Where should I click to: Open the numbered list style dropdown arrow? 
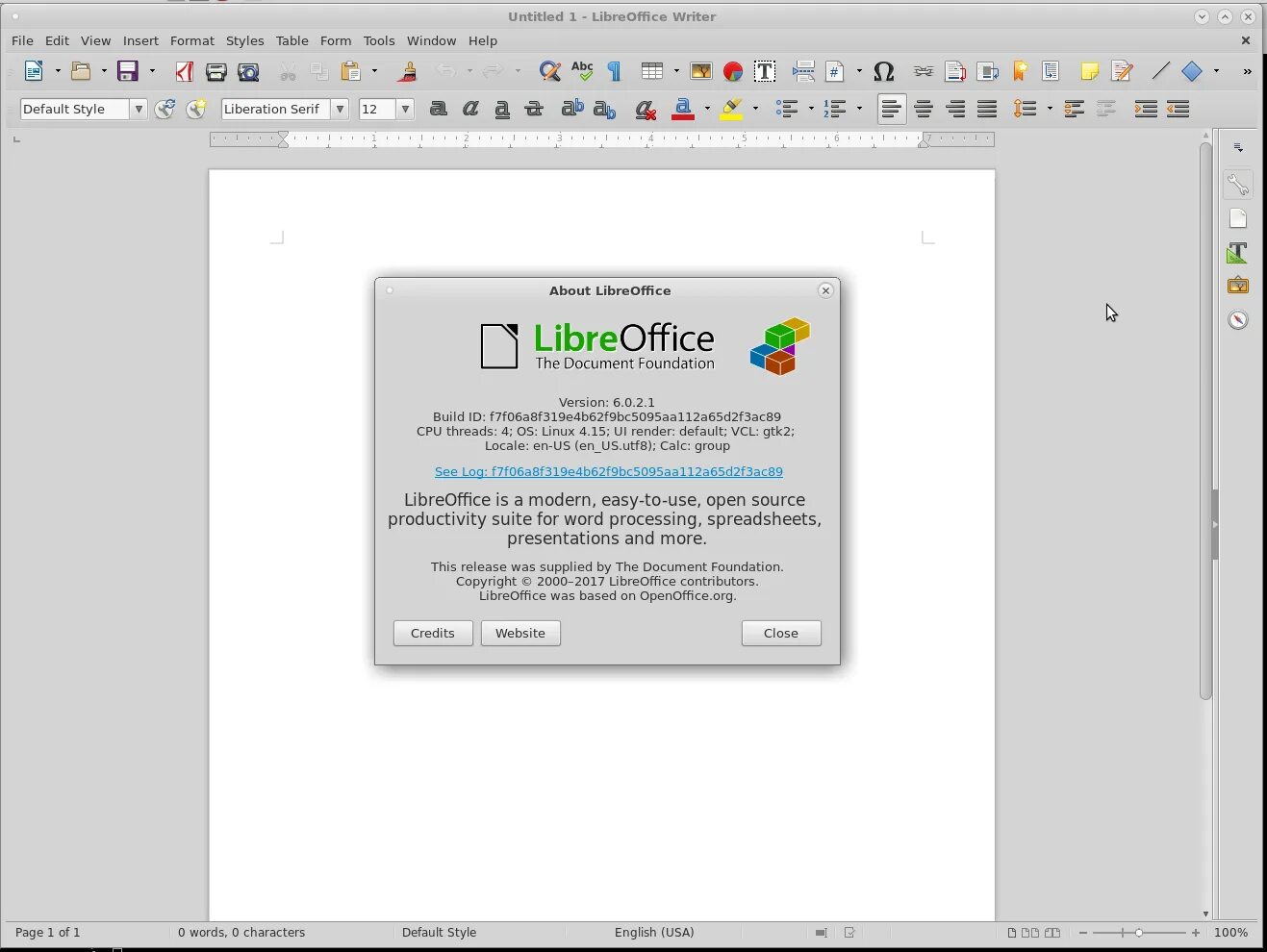point(859,110)
